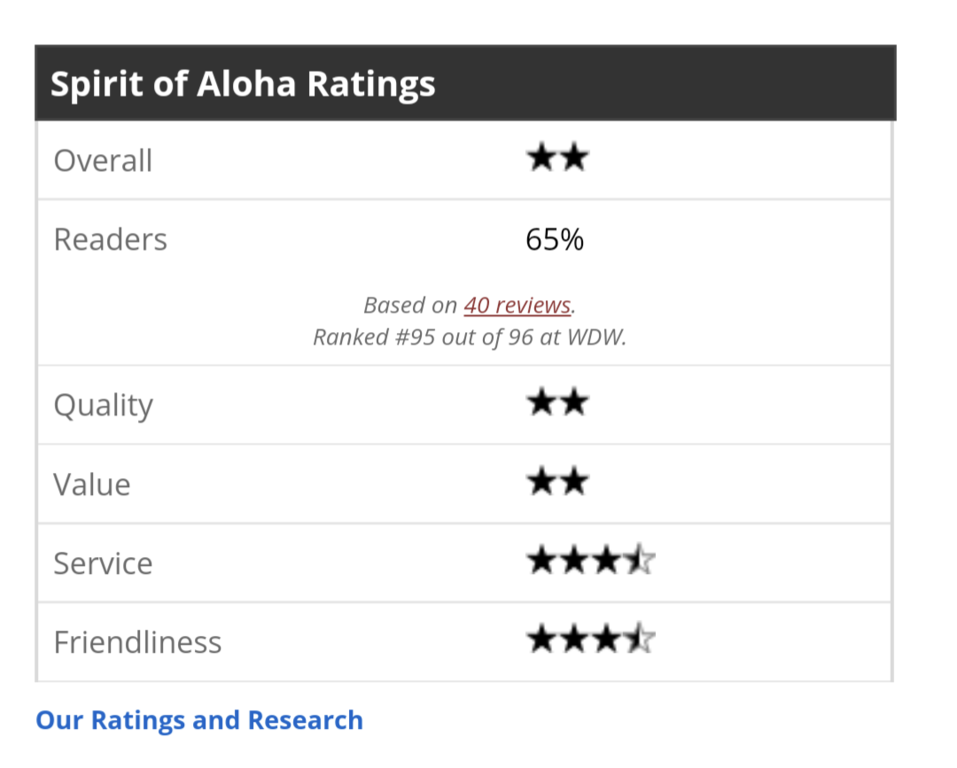
Task: Click the Ranked #95 out of 96 text
Action: [469, 337]
